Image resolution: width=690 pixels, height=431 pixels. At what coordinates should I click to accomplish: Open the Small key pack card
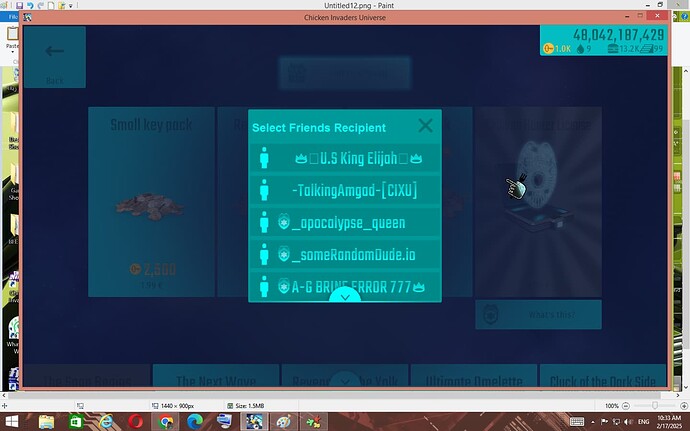click(x=151, y=202)
